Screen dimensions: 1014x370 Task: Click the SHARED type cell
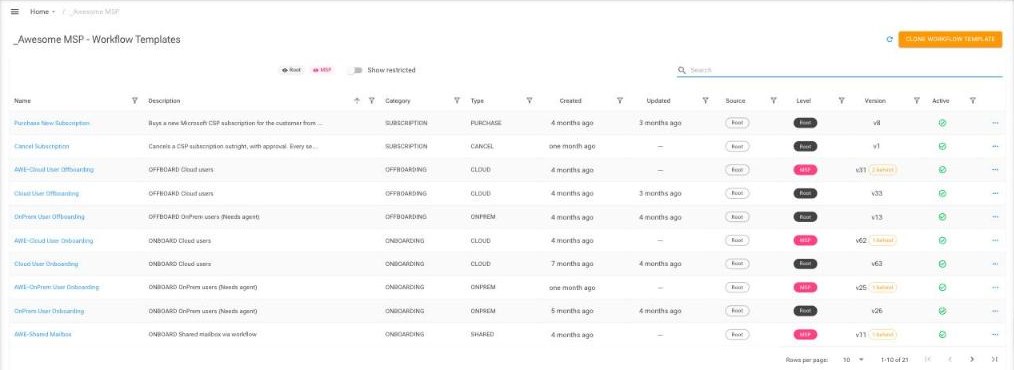482,334
